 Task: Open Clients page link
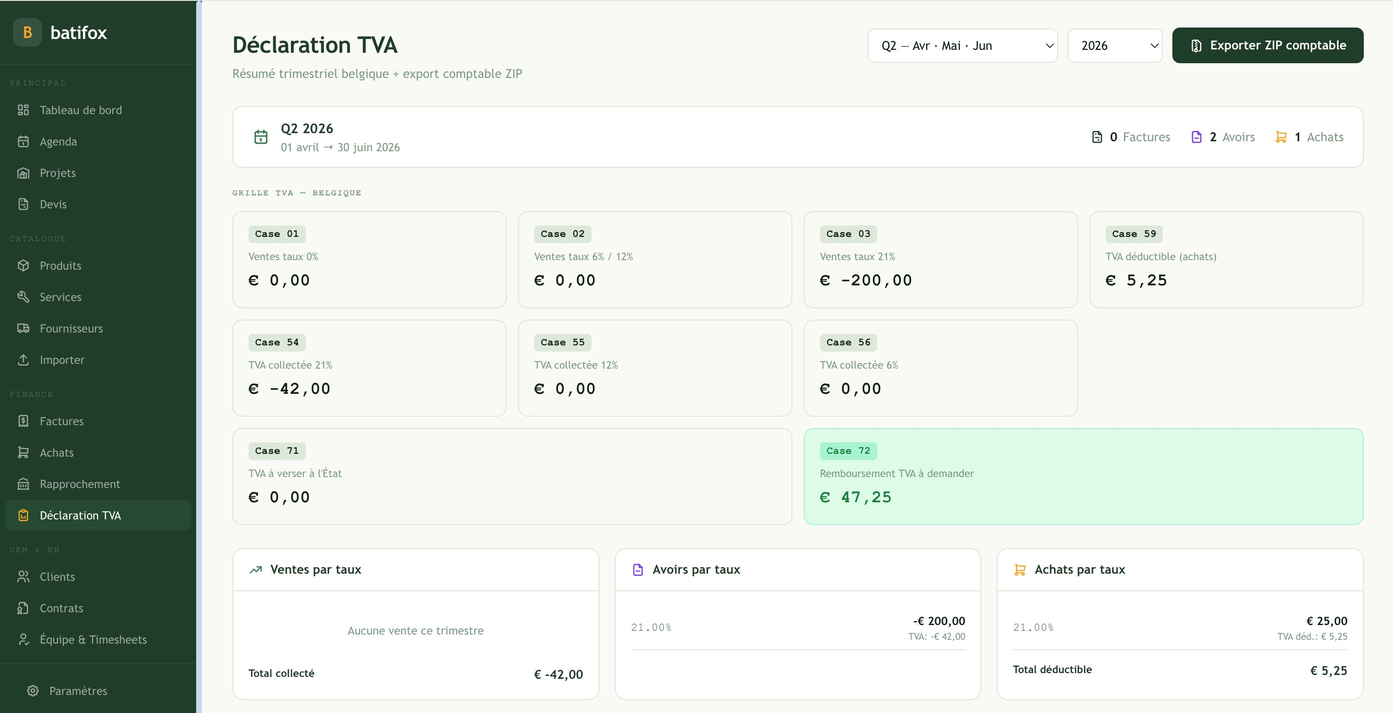click(98, 577)
